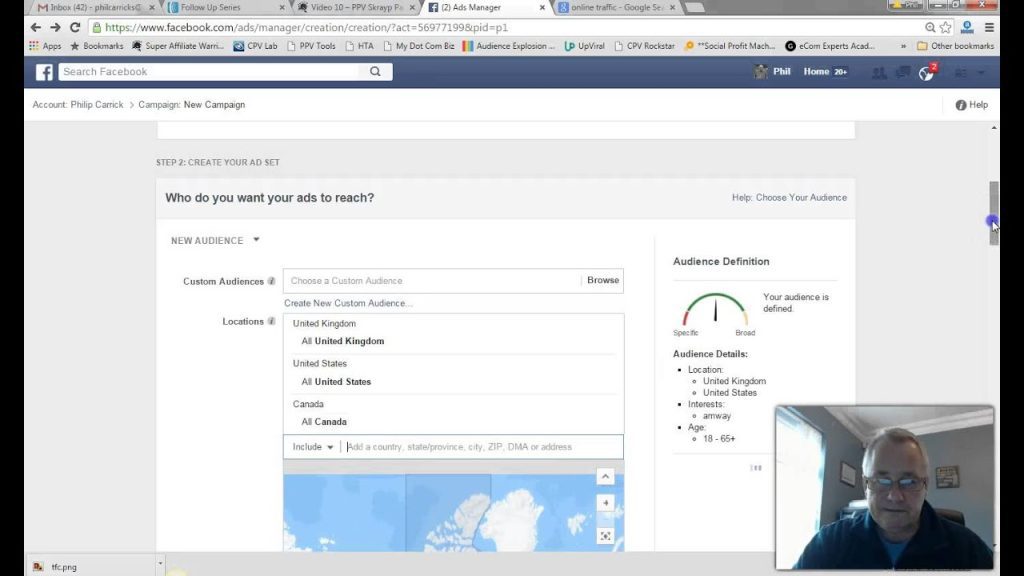Screen dimensions: 1024x576
Task: Click the Help icon link at top right
Action: 972,104
